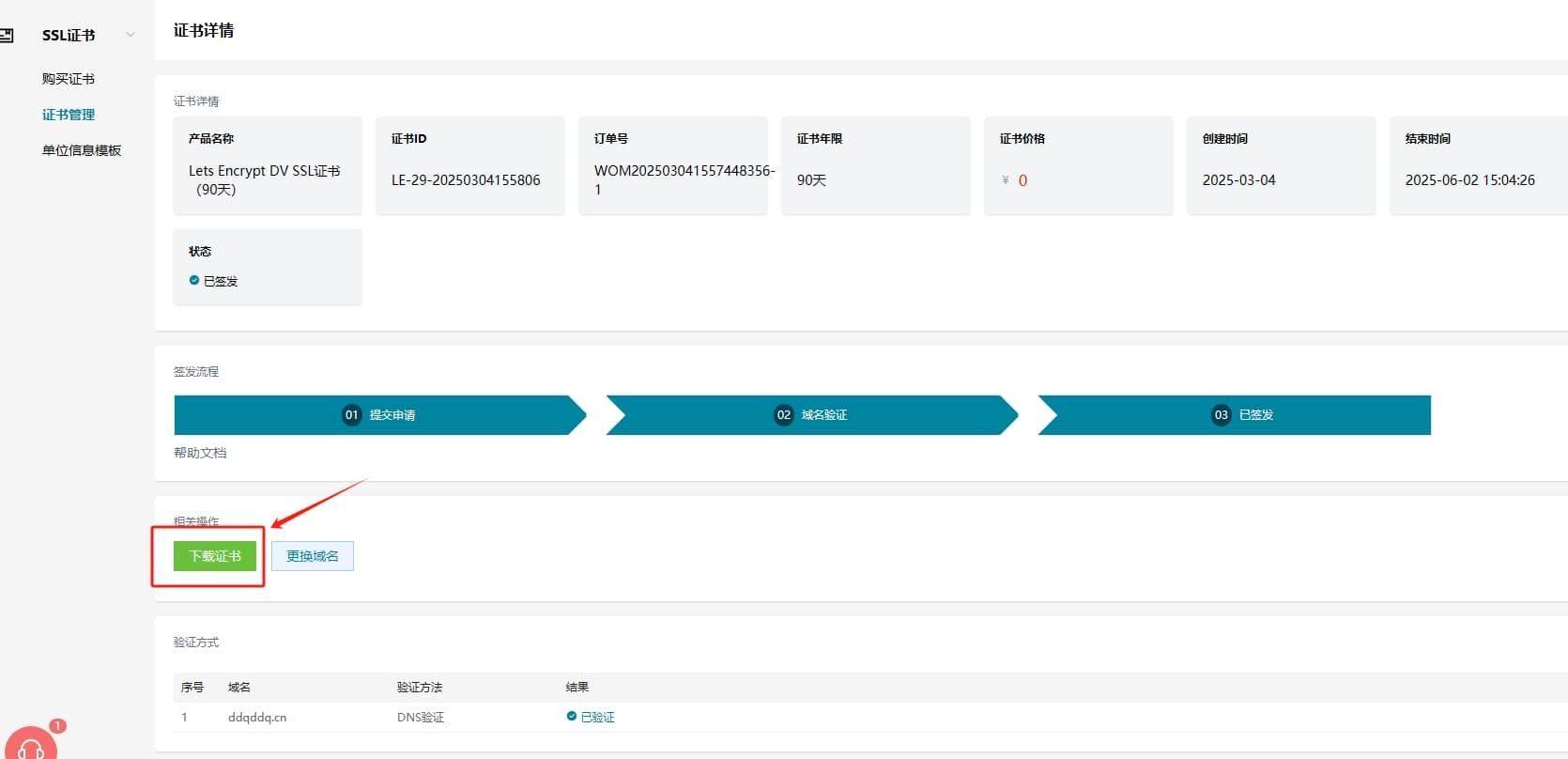Viewport: 1568px width, 759px height.
Task: Click step 03 已签发 in flow
Action: pos(1242,415)
